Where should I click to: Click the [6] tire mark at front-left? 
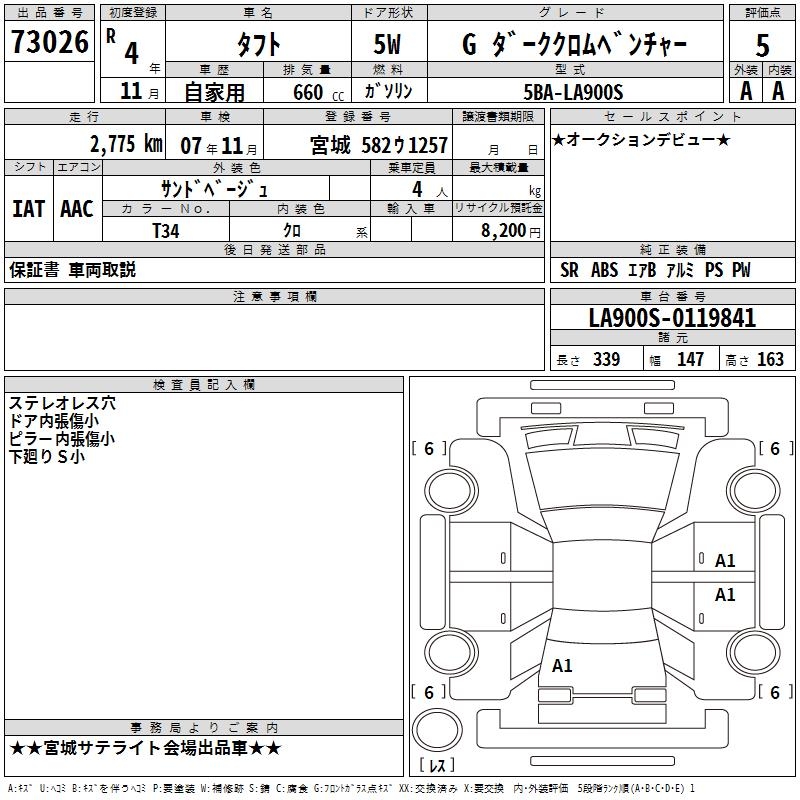(x=429, y=448)
